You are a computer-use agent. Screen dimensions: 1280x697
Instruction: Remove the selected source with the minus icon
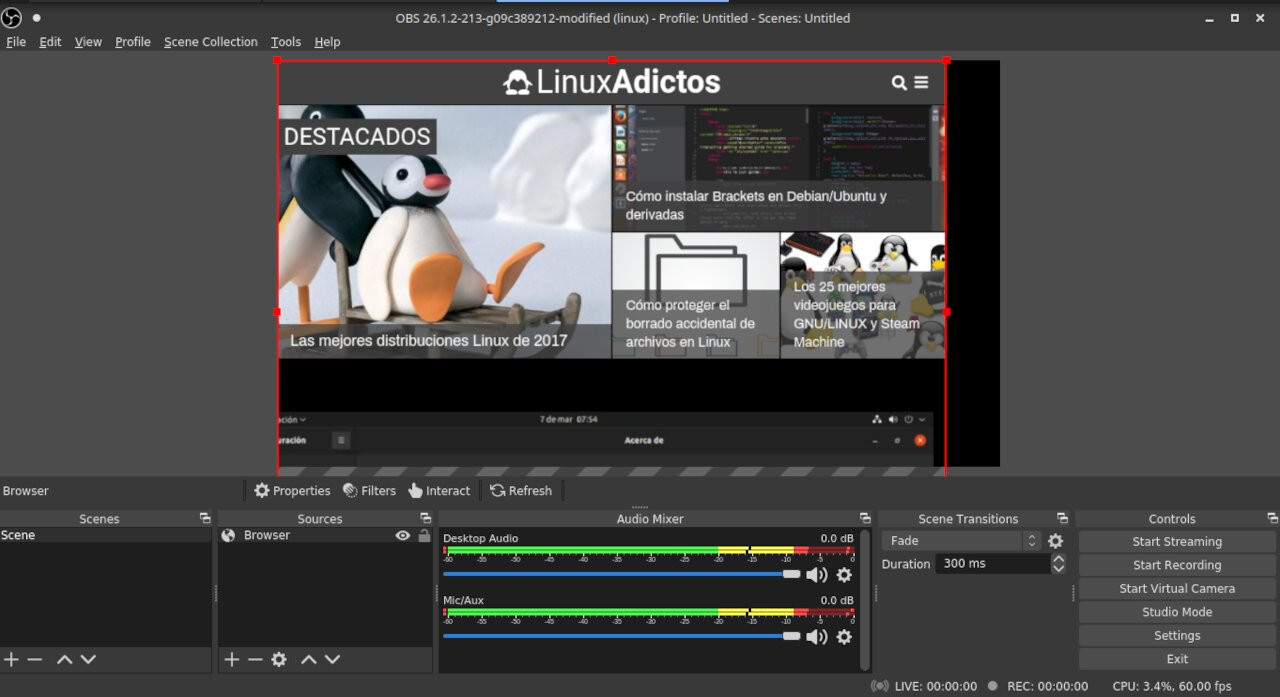pos(255,659)
